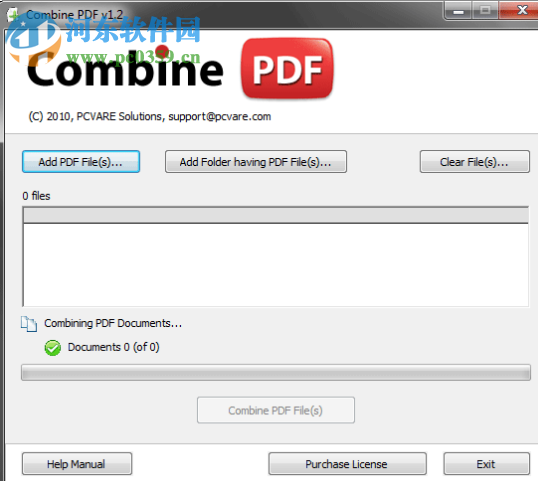Click the file list column header
Image resolution: width=538 pixels, height=481 pixels.
(276, 215)
